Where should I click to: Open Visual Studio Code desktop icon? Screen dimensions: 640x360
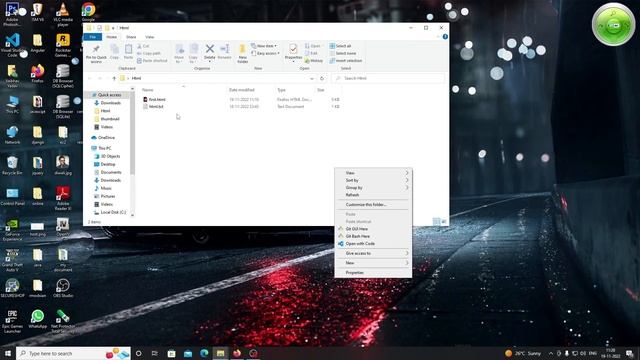(x=12, y=44)
